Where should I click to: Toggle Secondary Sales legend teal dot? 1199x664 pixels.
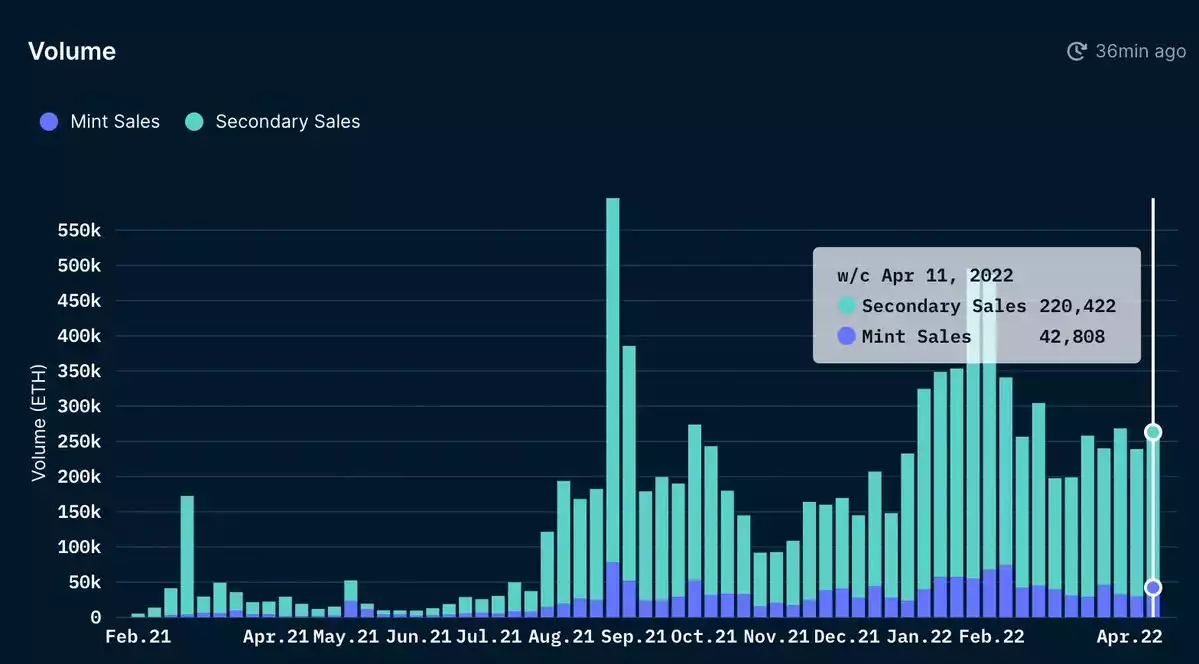point(194,122)
